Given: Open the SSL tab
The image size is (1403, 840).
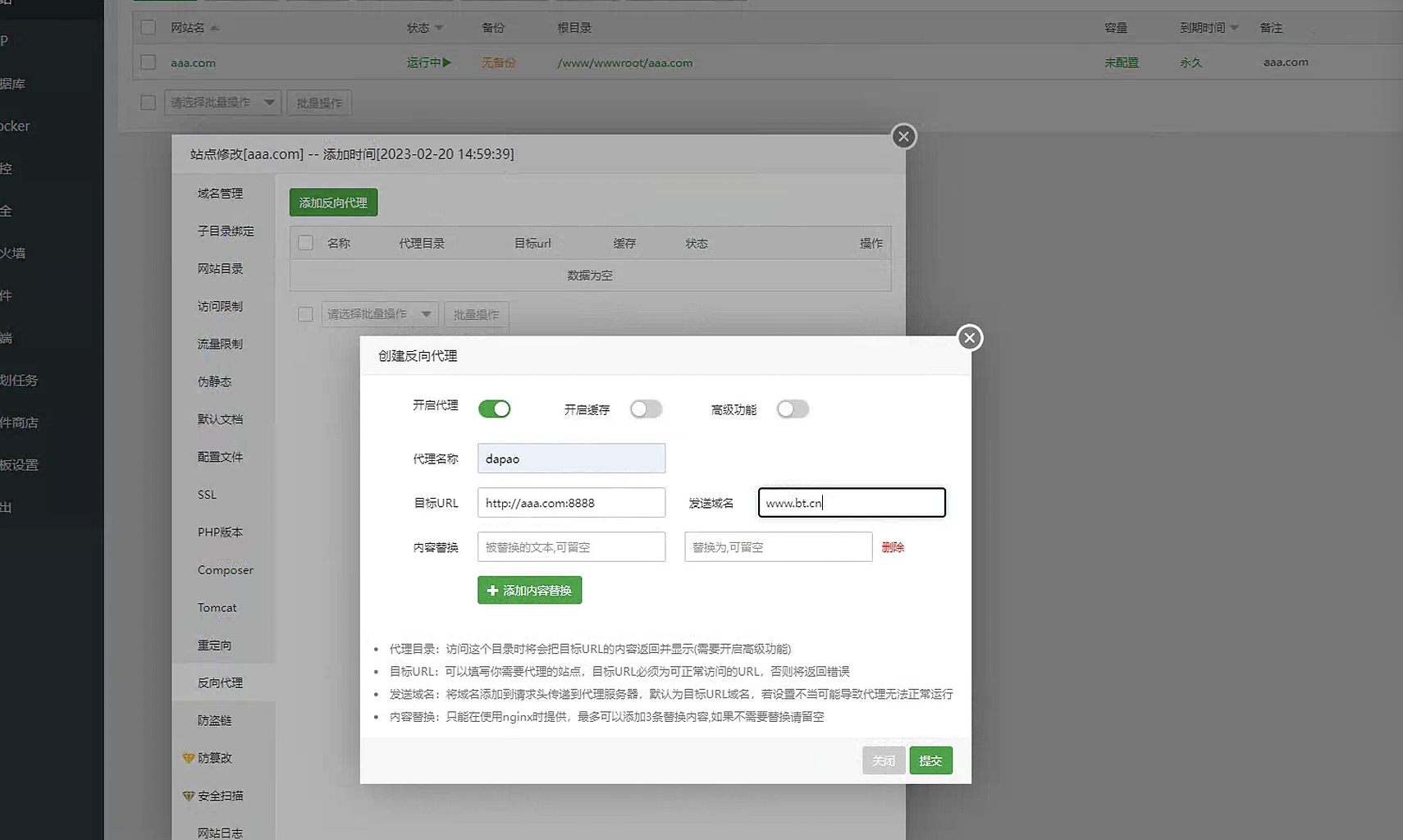Looking at the screenshot, I should [x=207, y=495].
